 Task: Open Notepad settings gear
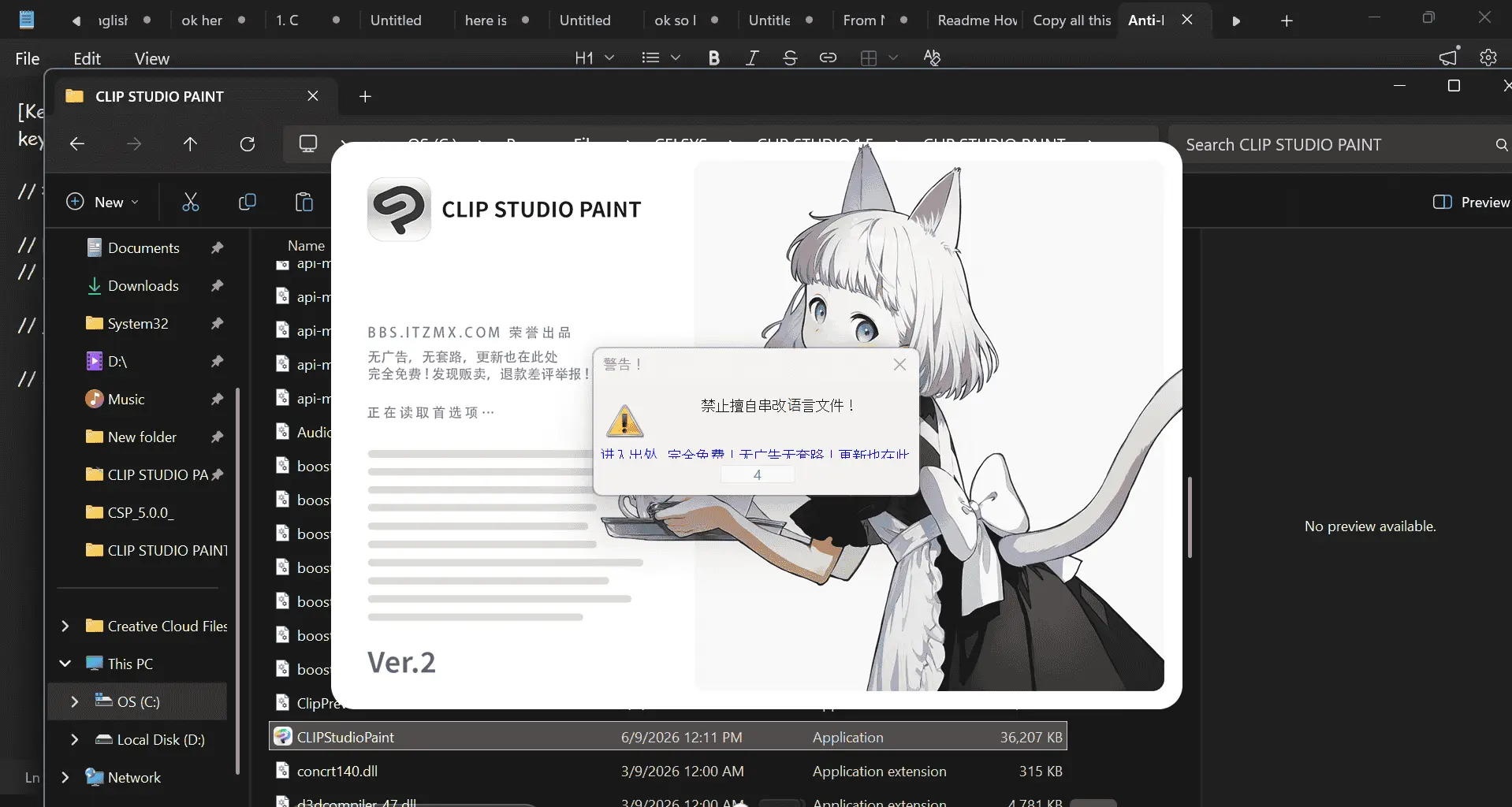tap(1488, 58)
